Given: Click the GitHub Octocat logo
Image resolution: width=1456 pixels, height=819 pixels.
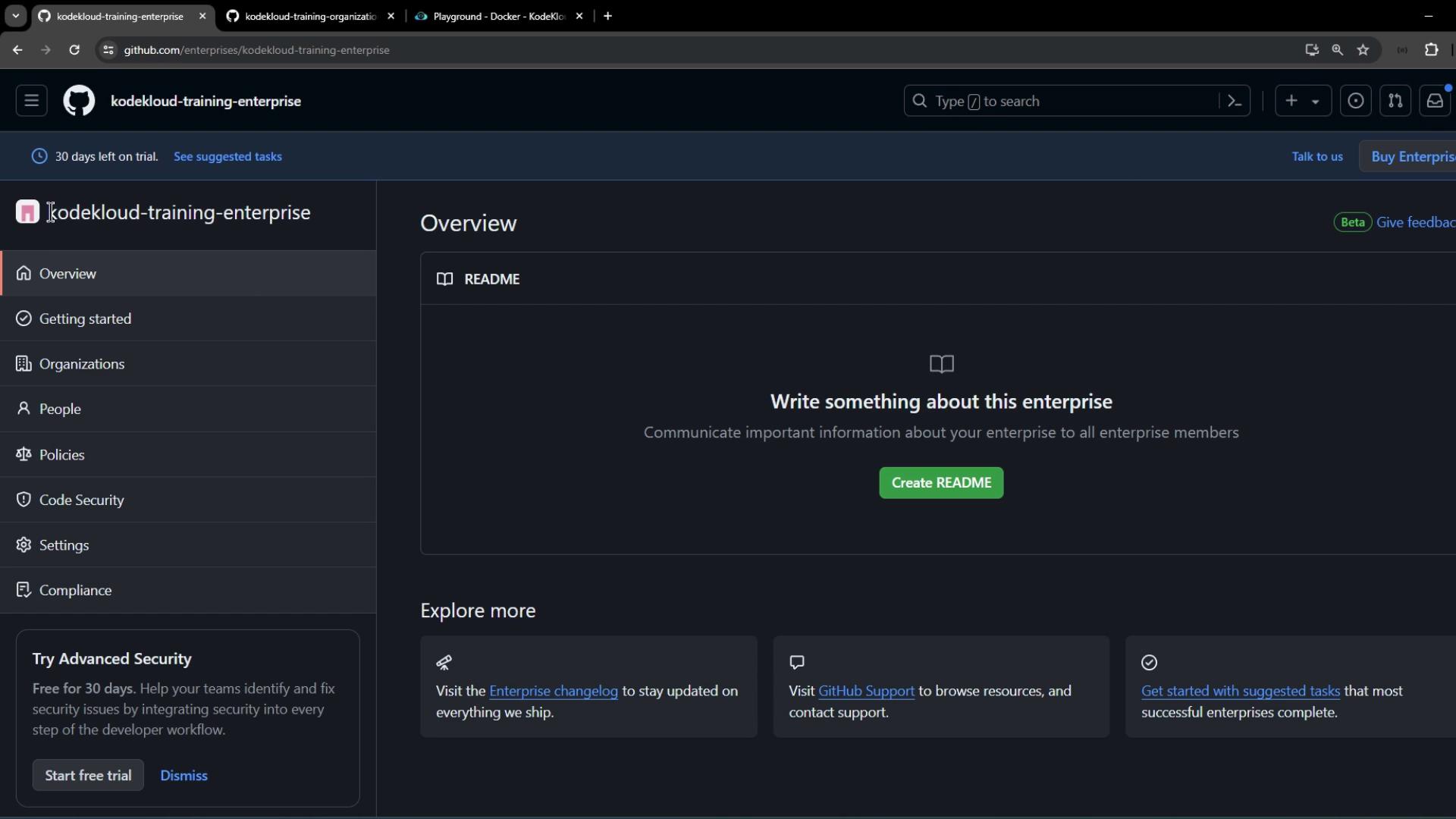Looking at the screenshot, I should [79, 101].
